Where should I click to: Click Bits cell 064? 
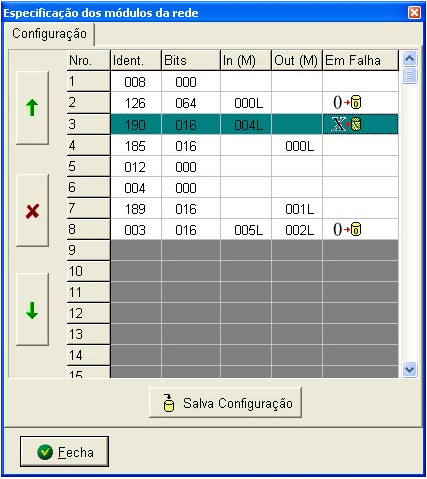[x=191, y=103]
